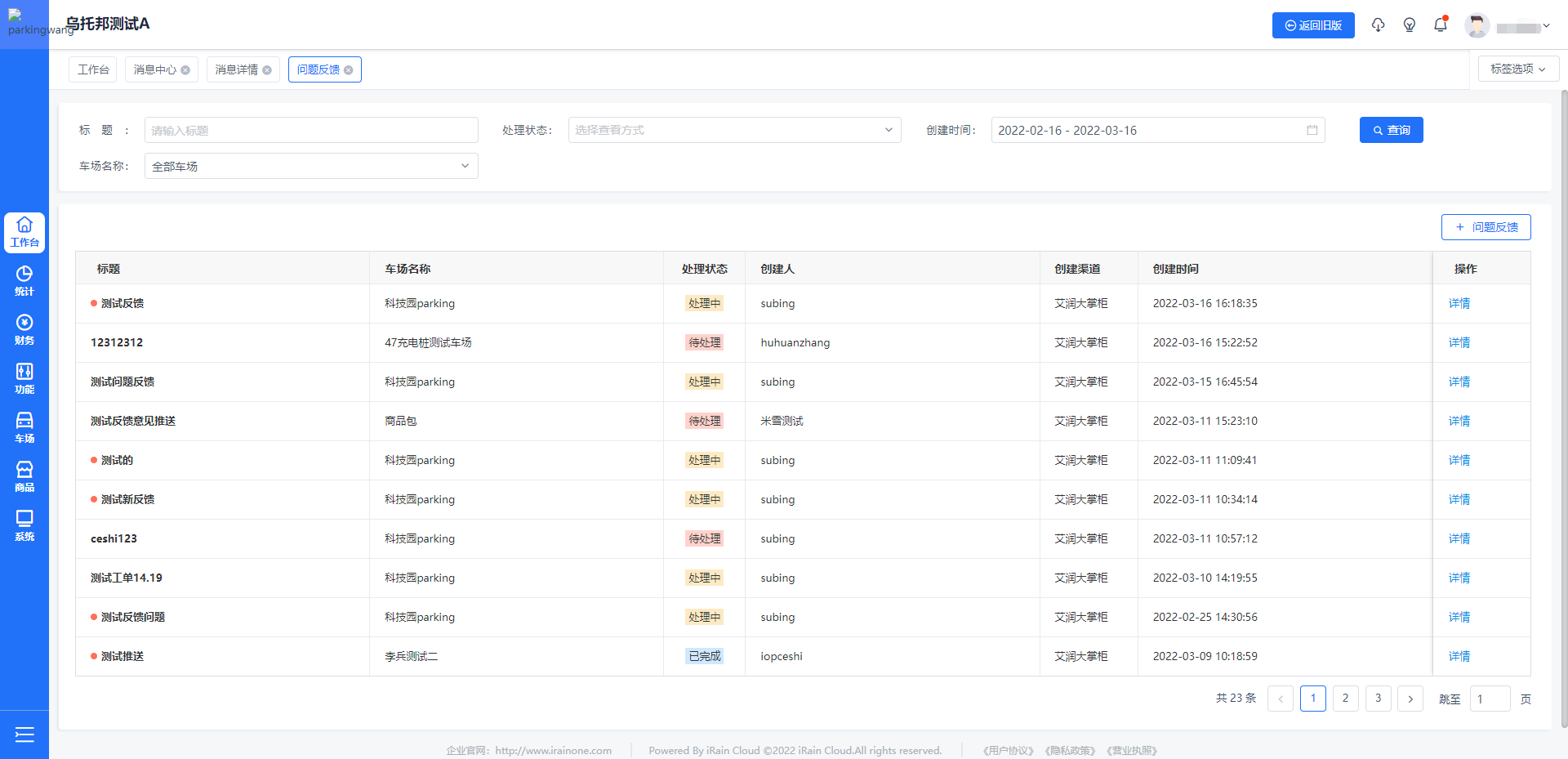Select the 功能 functions sidebar icon
The width and height of the screenshot is (1568, 759).
coord(24,379)
